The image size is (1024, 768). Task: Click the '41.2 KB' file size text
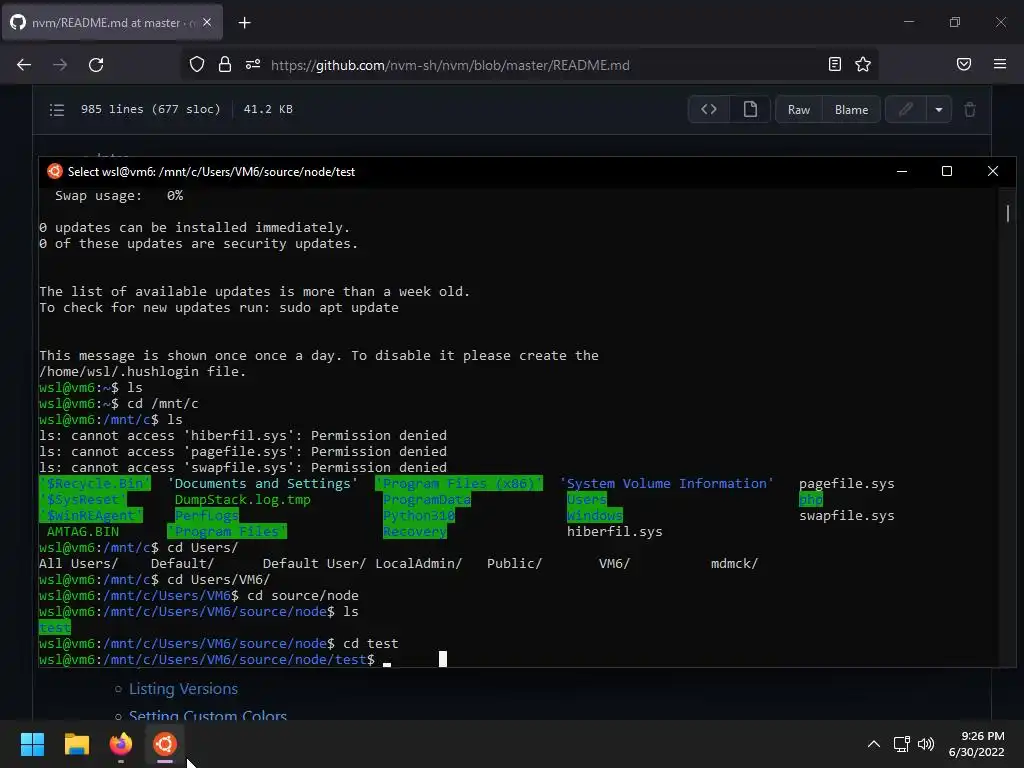[x=268, y=109]
